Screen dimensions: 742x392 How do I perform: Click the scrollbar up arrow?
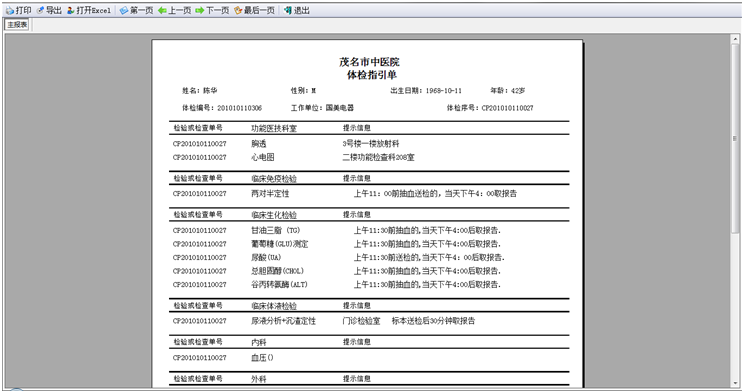pos(735,39)
